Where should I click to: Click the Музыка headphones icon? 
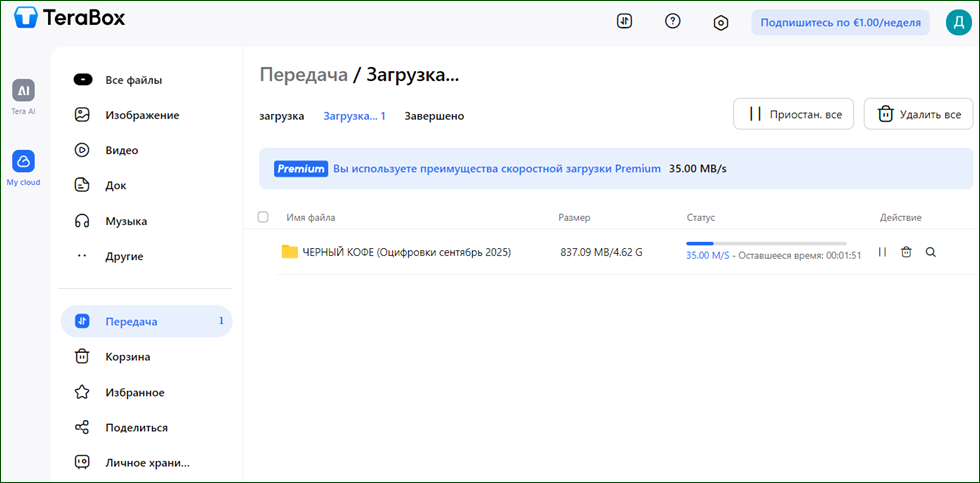(82, 221)
